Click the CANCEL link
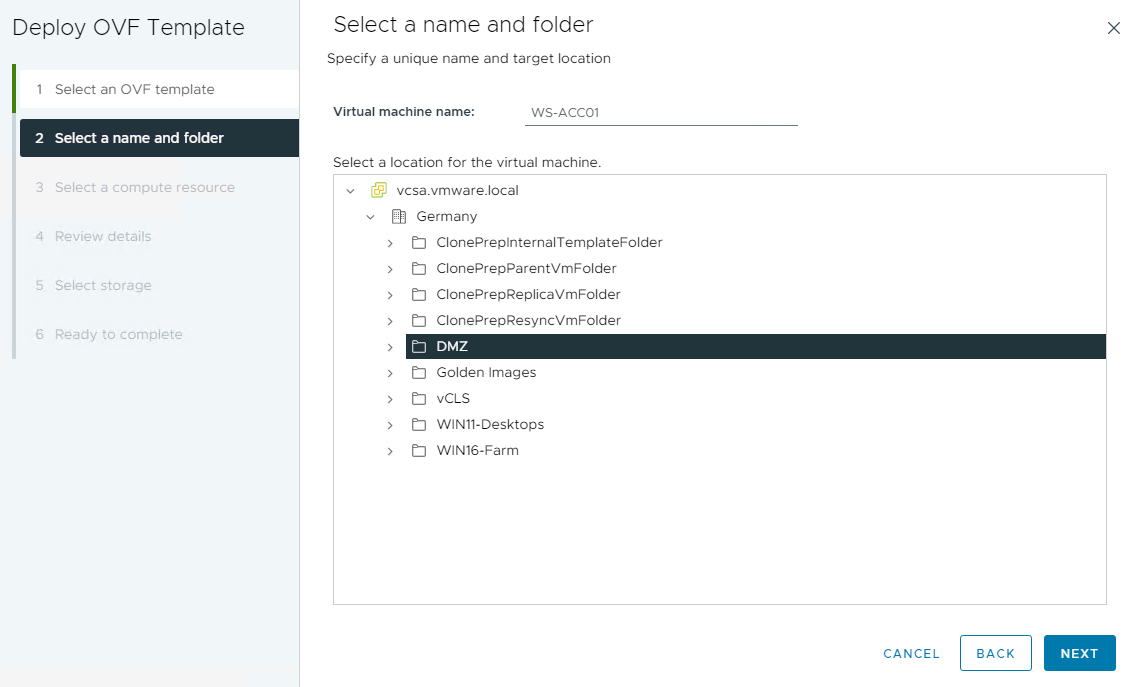The width and height of the screenshot is (1135, 687). 910,653
